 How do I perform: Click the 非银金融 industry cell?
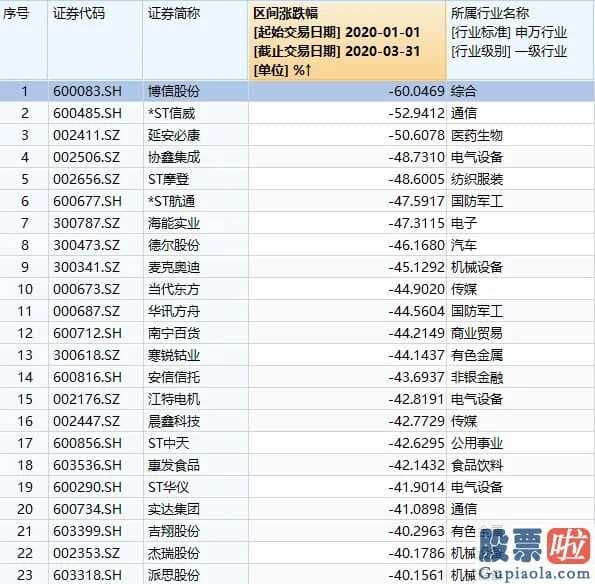pos(477,378)
